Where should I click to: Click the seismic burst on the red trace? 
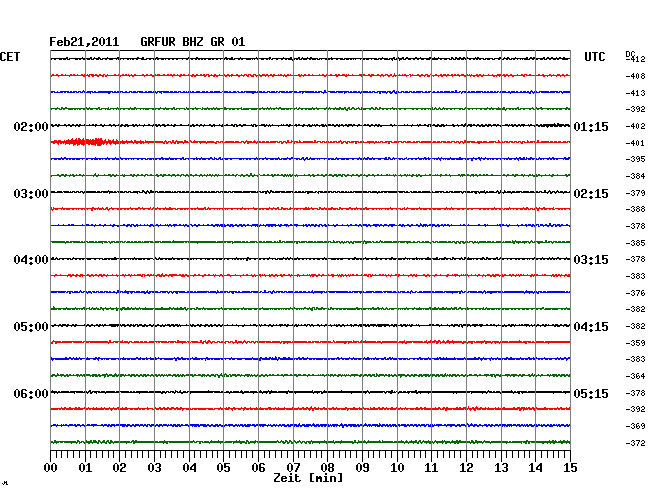pyautogui.click(x=85, y=142)
